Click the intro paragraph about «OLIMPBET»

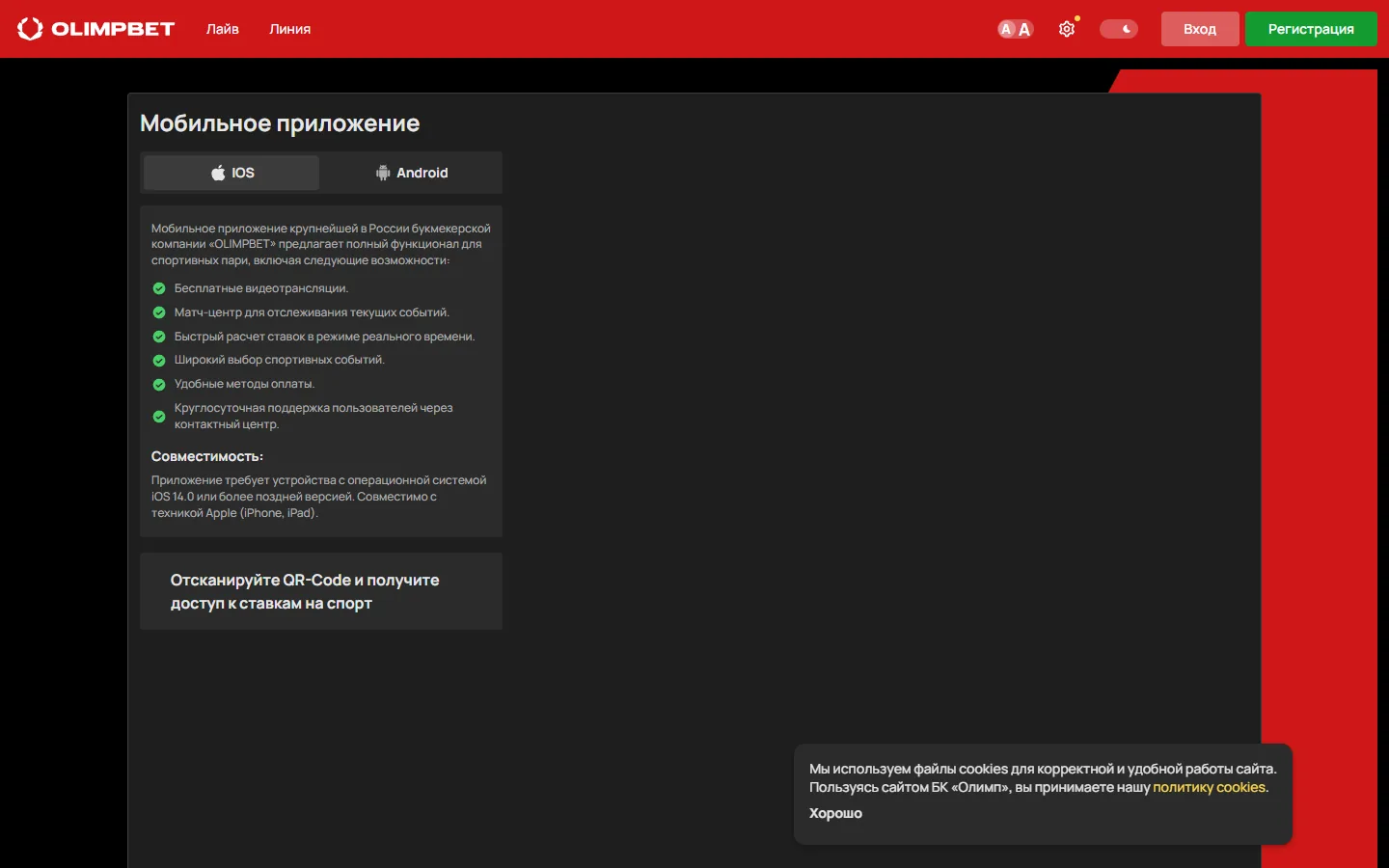(321, 244)
